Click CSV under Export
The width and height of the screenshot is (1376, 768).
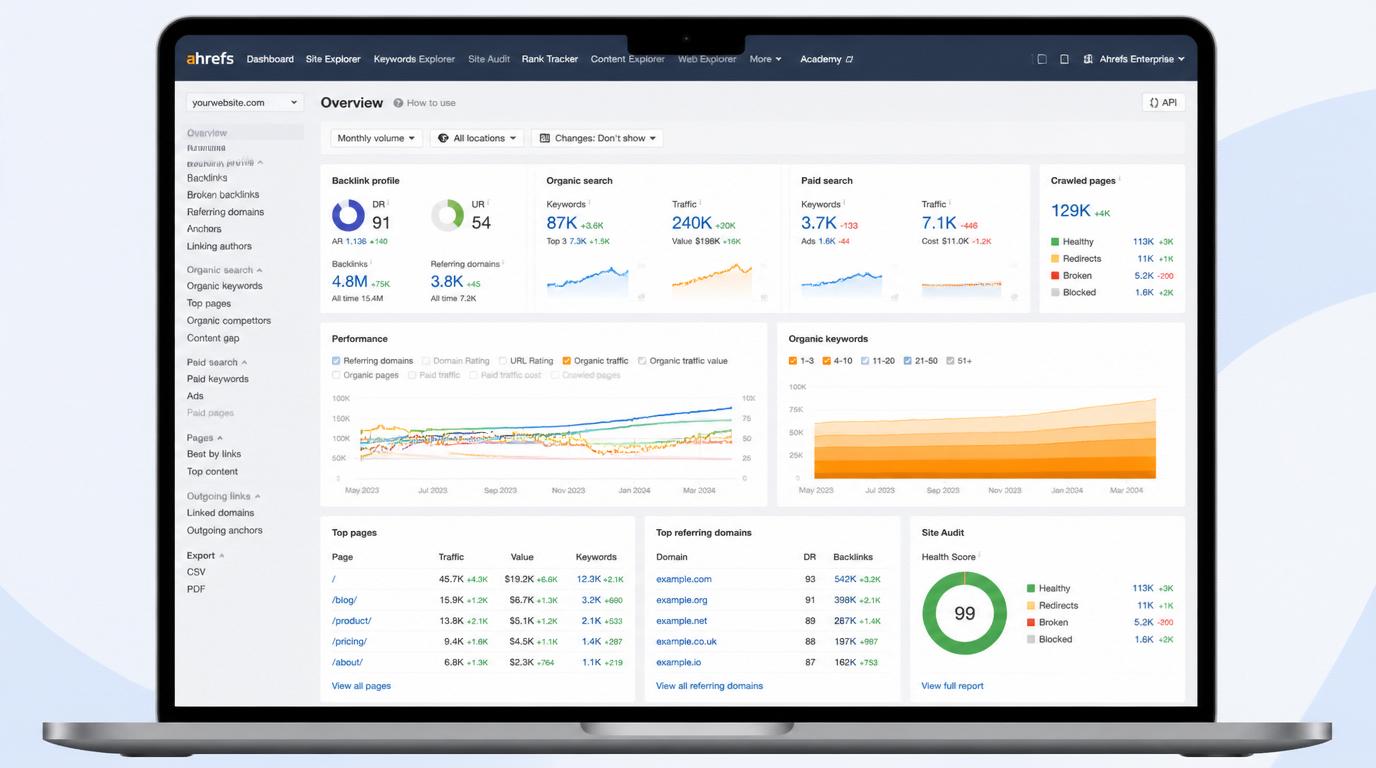click(x=196, y=572)
